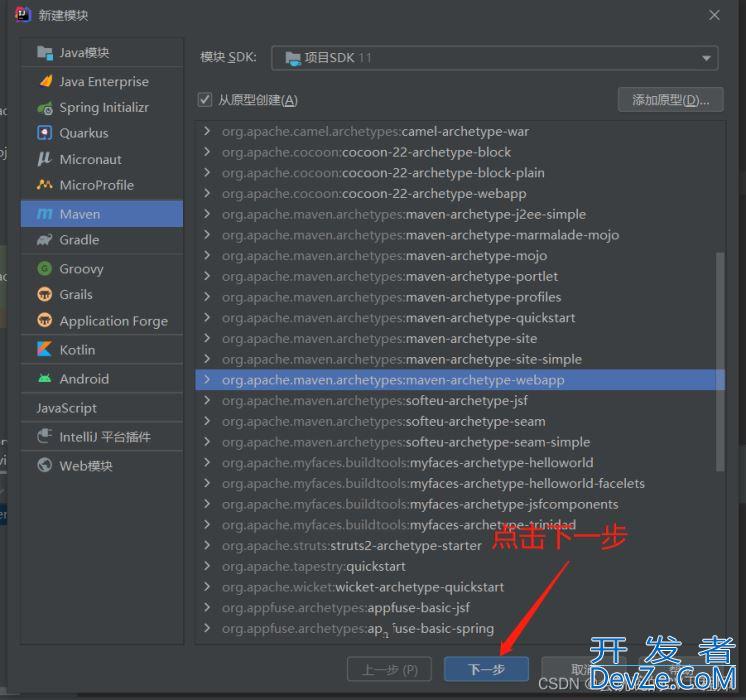Select the JavaScript project type
Screen dimensions: 746x700
click(102, 408)
